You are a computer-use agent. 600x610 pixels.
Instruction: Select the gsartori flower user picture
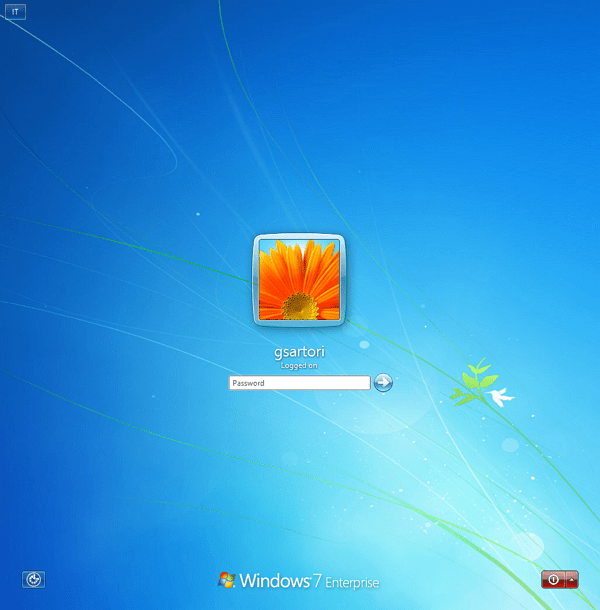click(x=299, y=280)
